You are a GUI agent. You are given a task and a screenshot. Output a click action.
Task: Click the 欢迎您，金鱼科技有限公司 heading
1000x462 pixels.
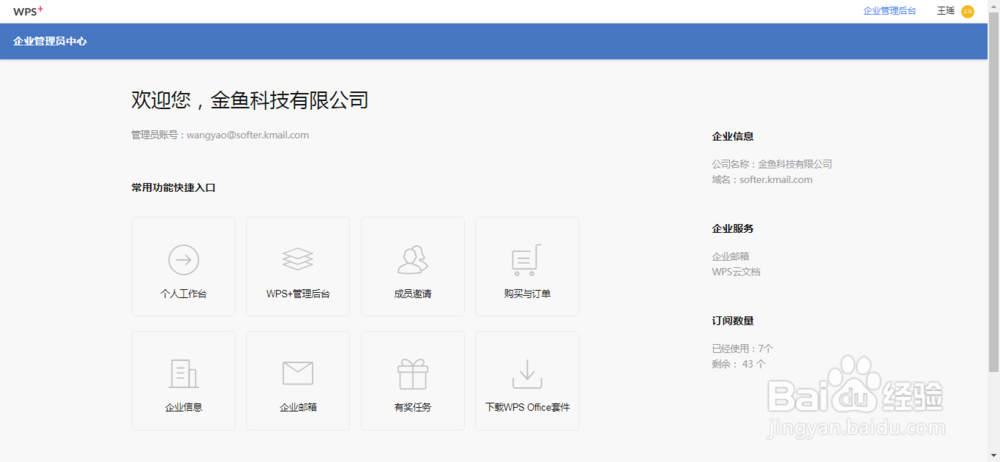250,100
